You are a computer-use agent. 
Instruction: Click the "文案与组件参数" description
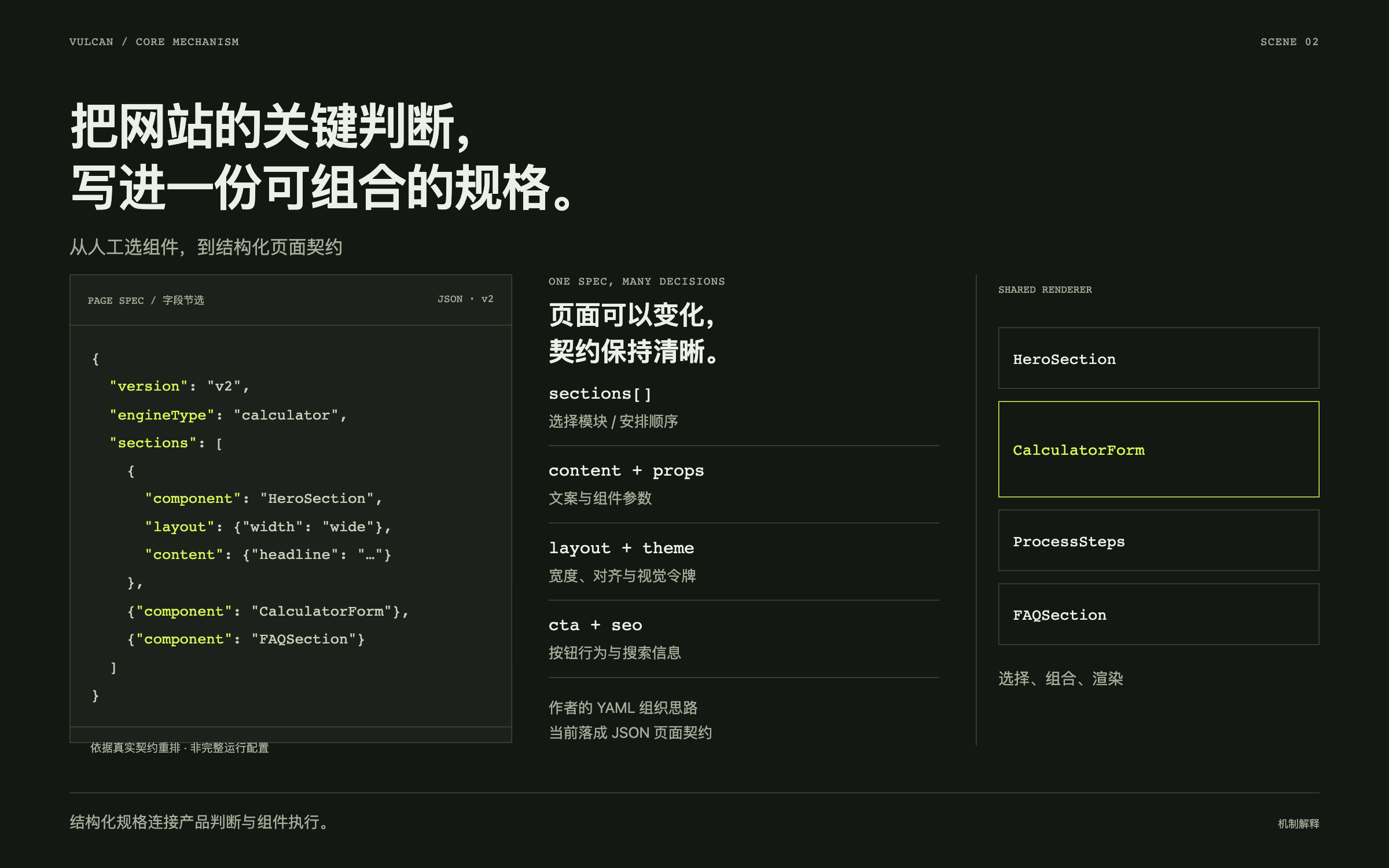click(x=600, y=498)
